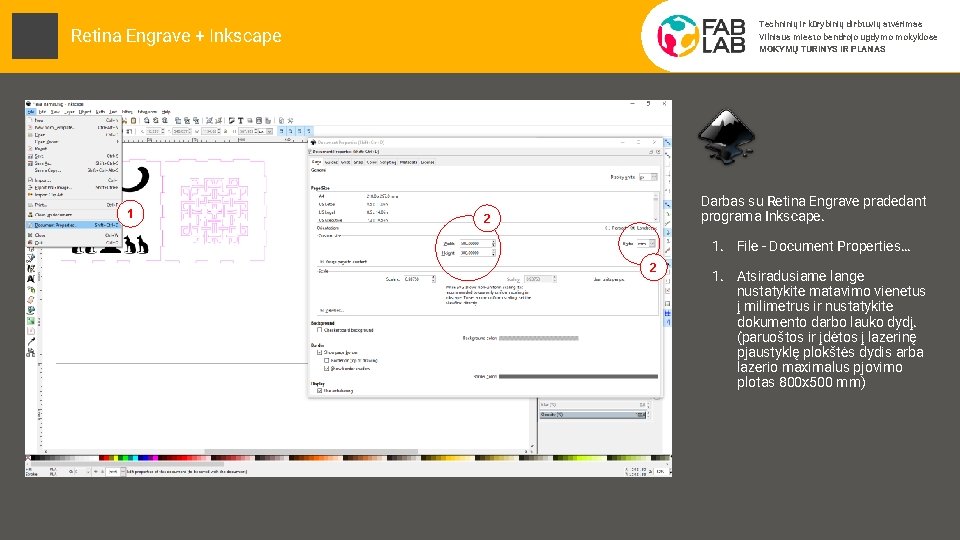Screen dimensions: 960x540
Task: Click the unlink clone icon
Action: (196, 121)
